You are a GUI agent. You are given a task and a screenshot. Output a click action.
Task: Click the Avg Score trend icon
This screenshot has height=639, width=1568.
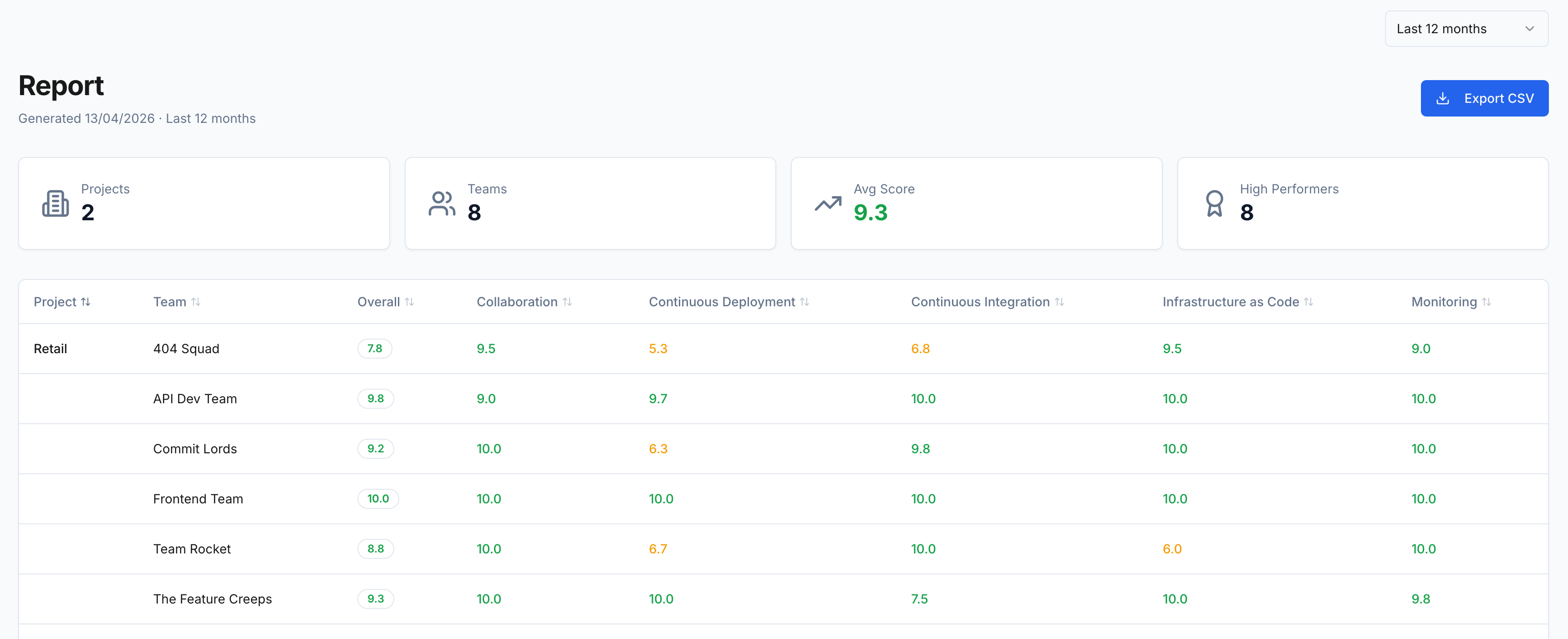[828, 203]
